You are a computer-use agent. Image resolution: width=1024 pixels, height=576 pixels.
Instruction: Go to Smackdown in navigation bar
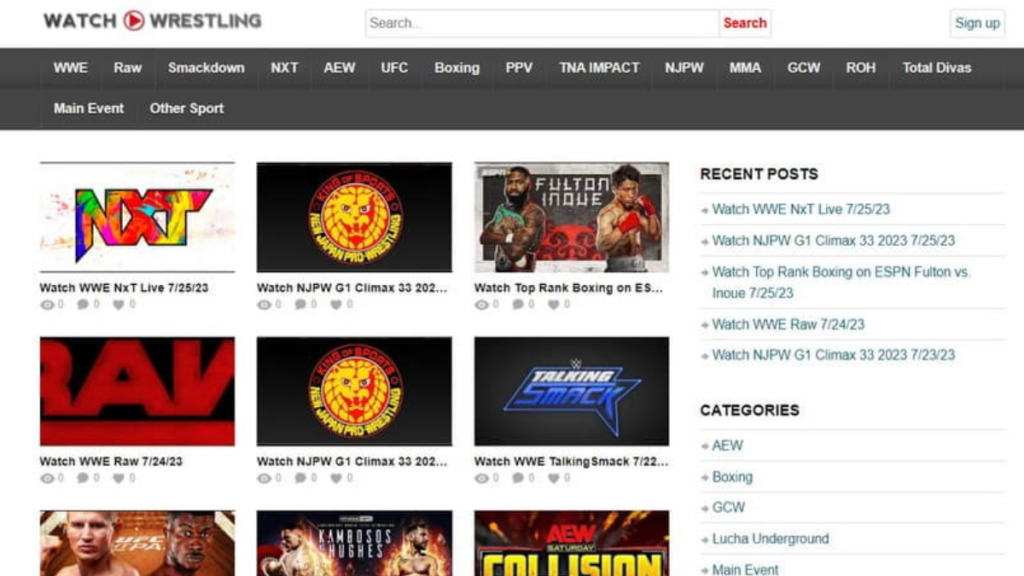coord(206,68)
